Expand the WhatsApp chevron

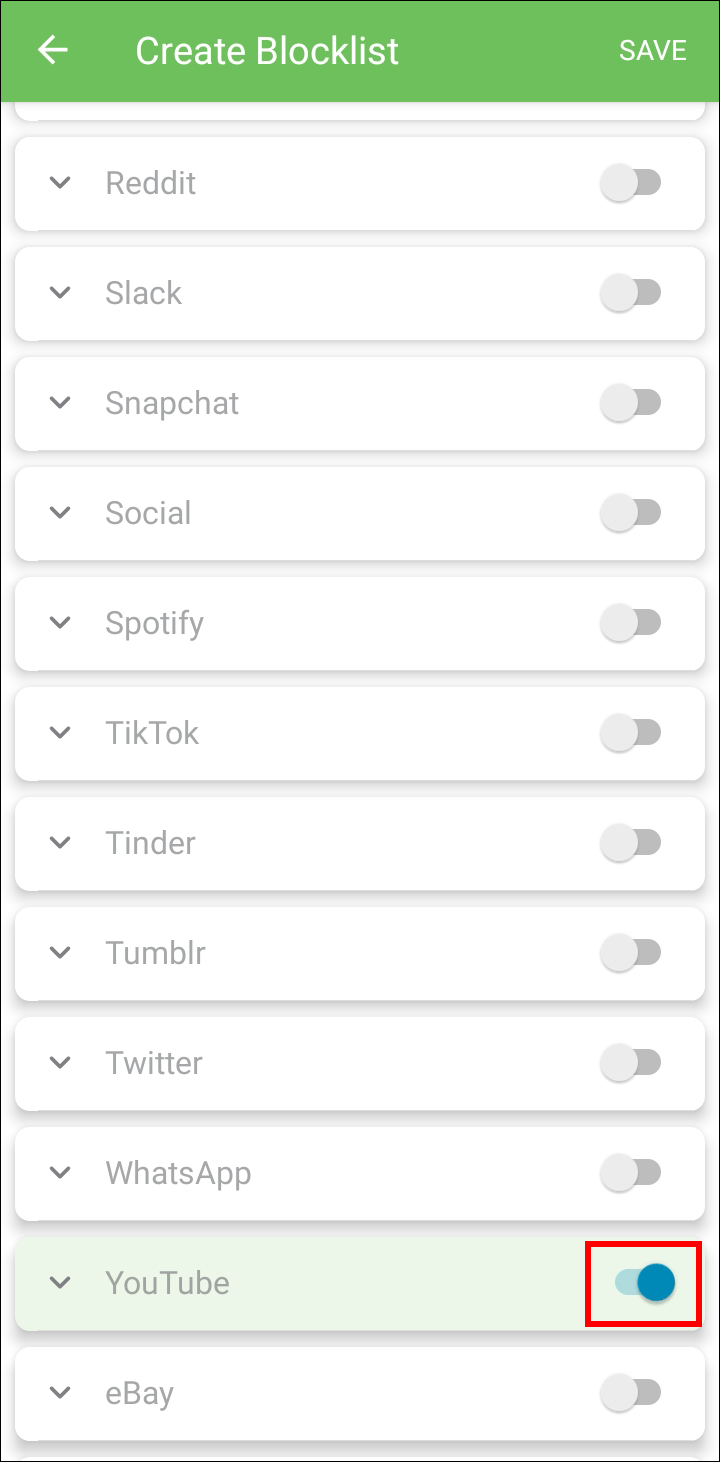61,1173
